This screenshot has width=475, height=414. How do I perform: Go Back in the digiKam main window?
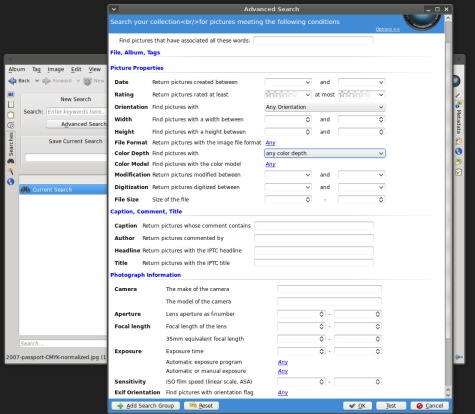click(19, 81)
